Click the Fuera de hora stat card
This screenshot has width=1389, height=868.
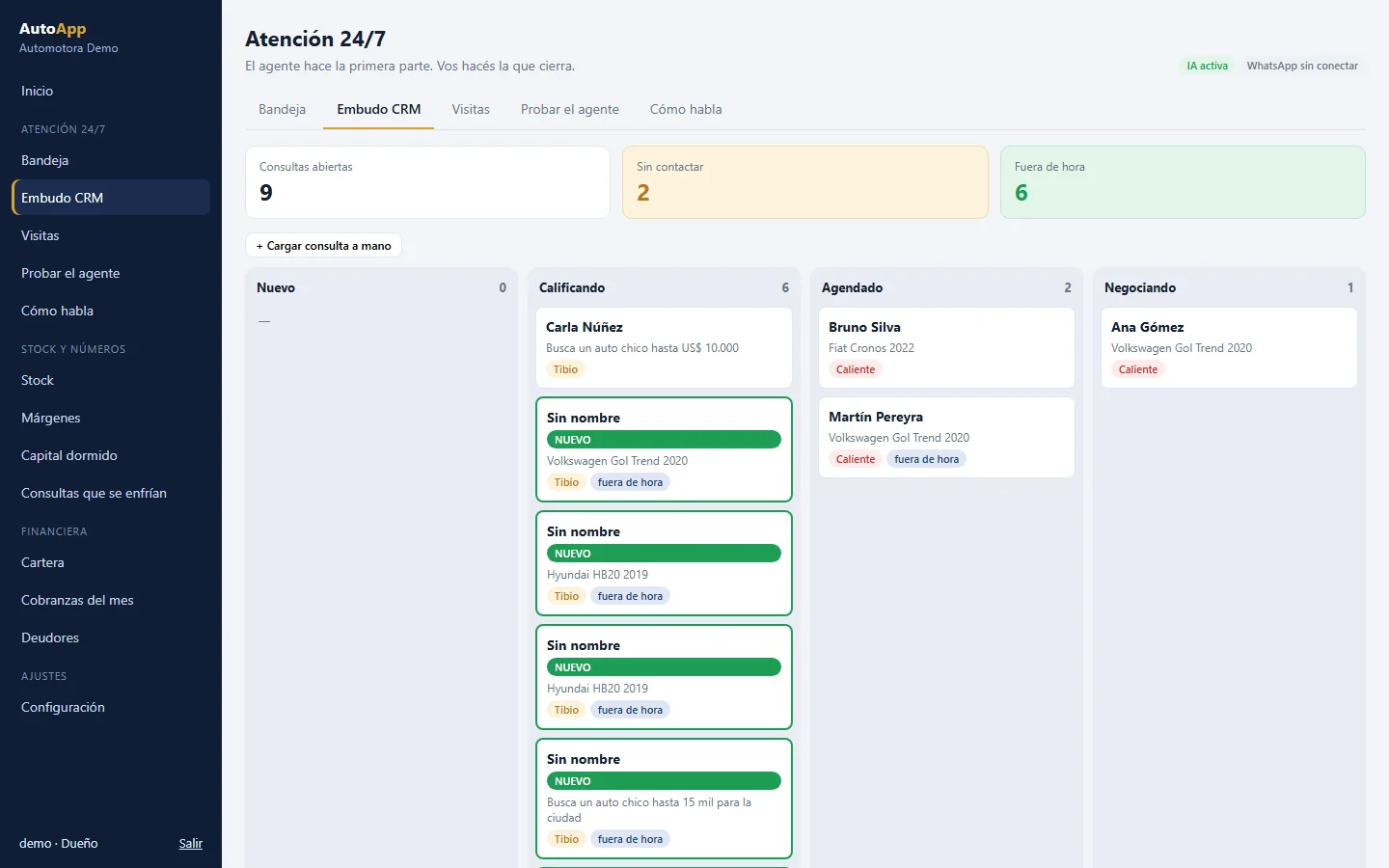1183,182
